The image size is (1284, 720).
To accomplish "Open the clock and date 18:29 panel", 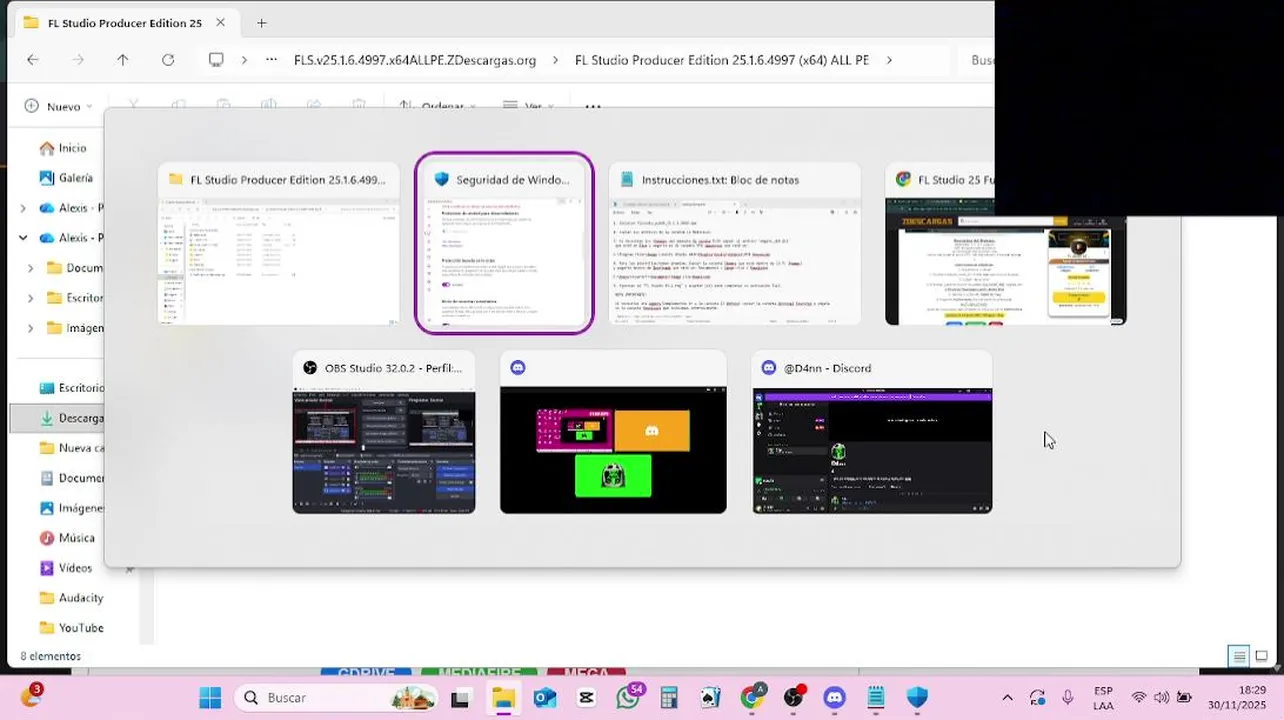I will point(1237,697).
